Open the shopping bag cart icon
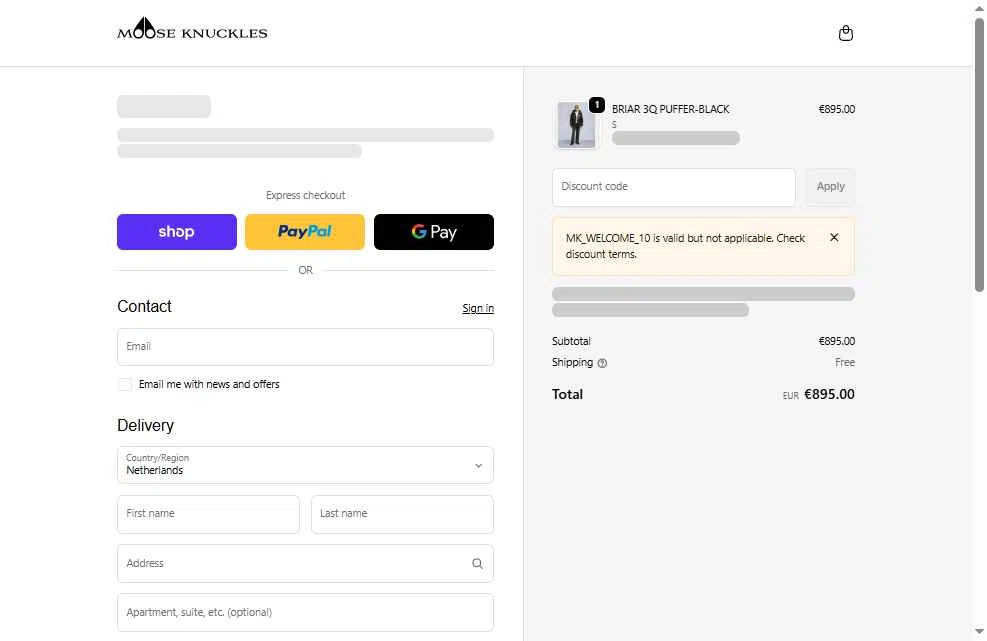 pyautogui.click(x=845, y=33)
